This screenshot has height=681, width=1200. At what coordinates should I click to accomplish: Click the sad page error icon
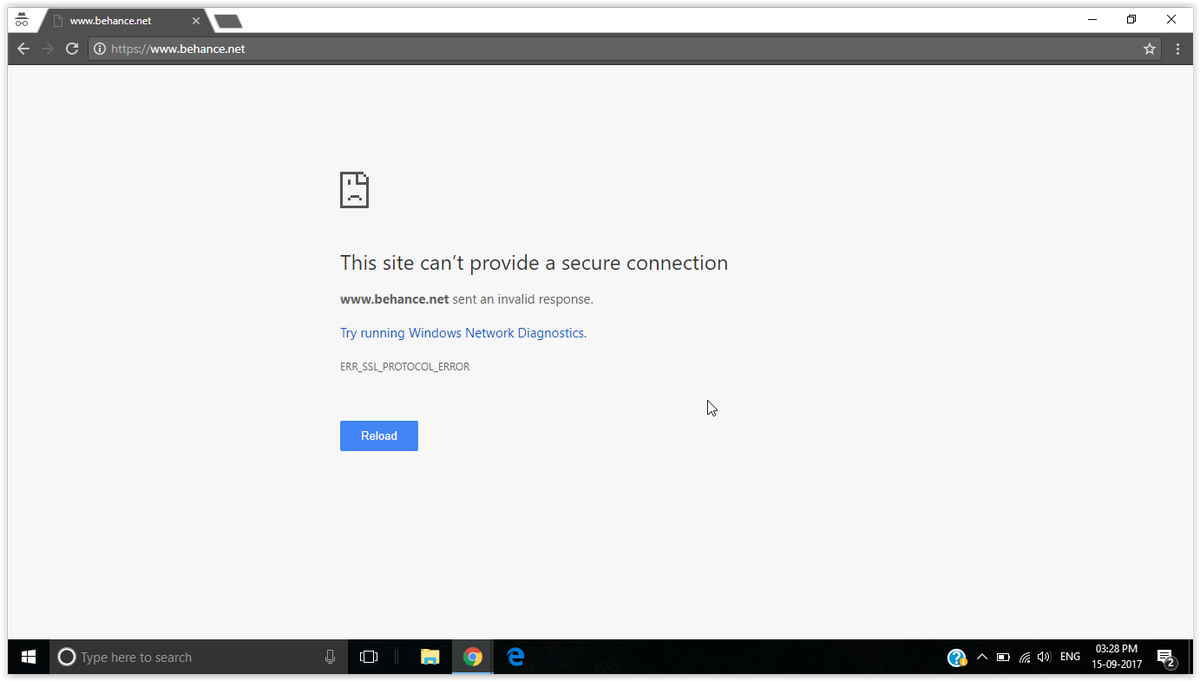click(355, 189)
